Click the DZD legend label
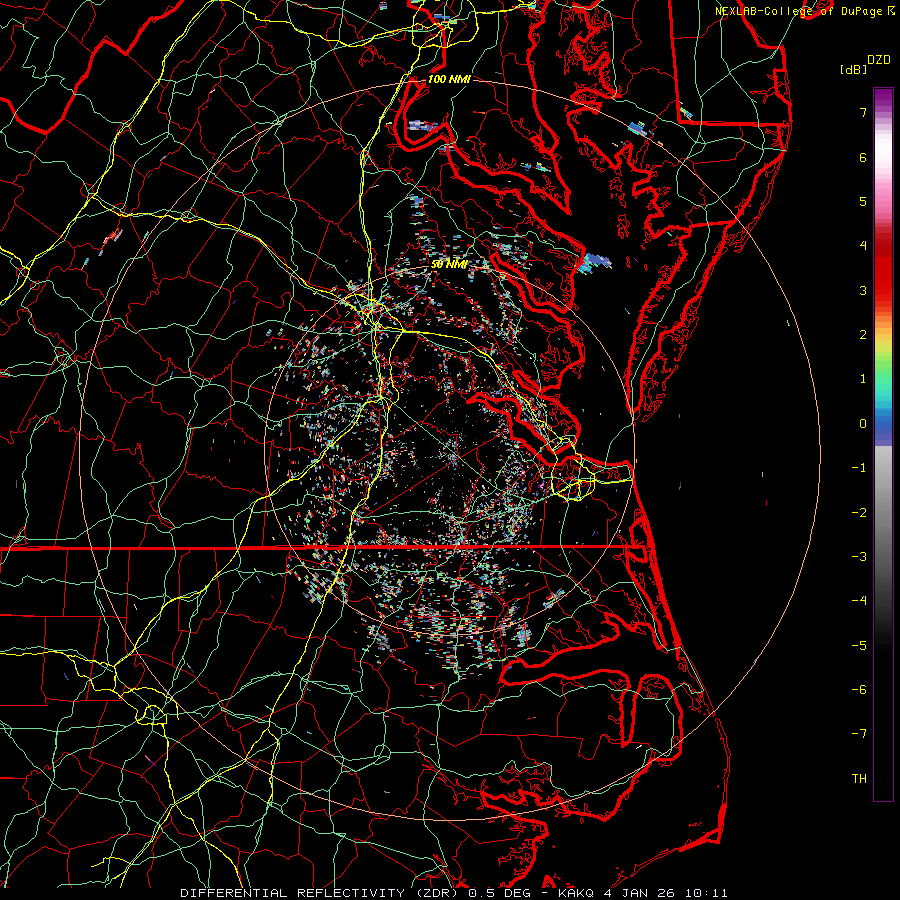This screenshot has height=900, width=900. (879, 59)
